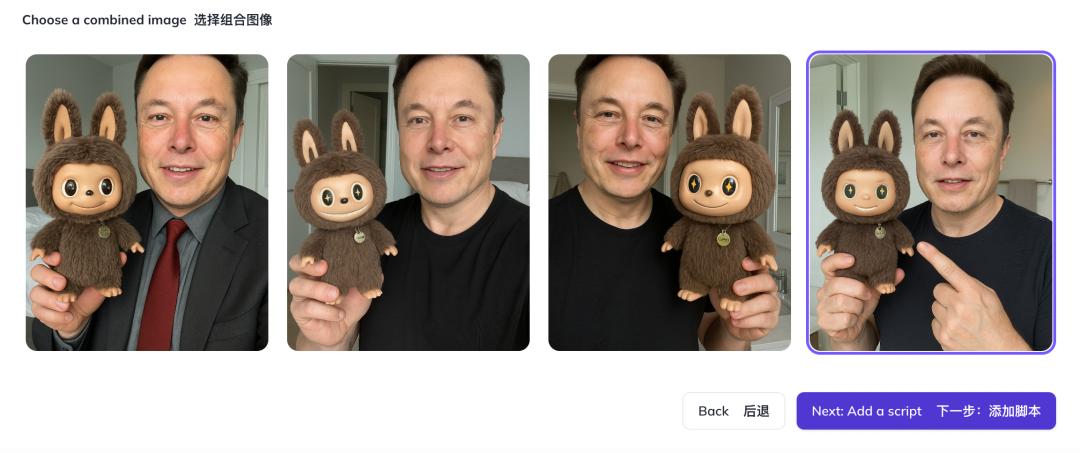Select the image with red tie and suit
The image size is (1080, 453).
coord(147,202)
